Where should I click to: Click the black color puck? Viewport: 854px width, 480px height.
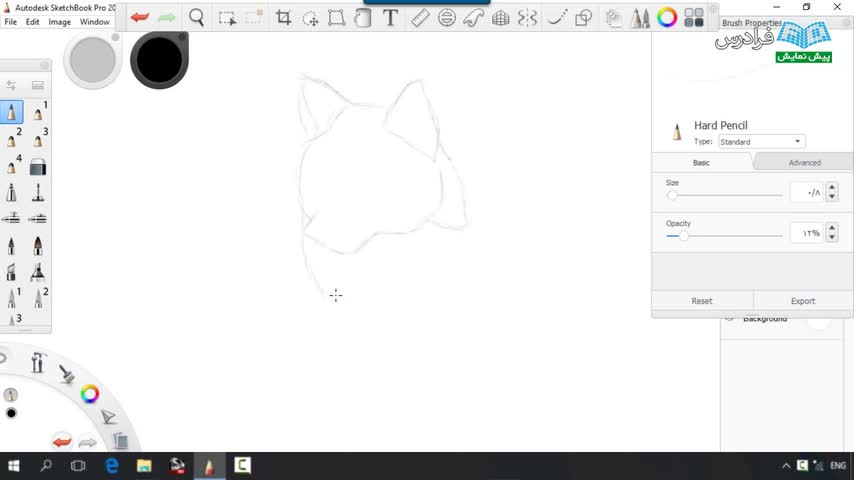coord(160,60)
